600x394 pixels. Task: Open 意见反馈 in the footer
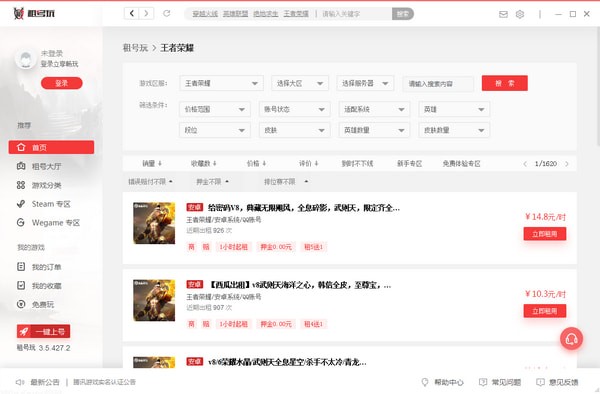pos(558,382)
